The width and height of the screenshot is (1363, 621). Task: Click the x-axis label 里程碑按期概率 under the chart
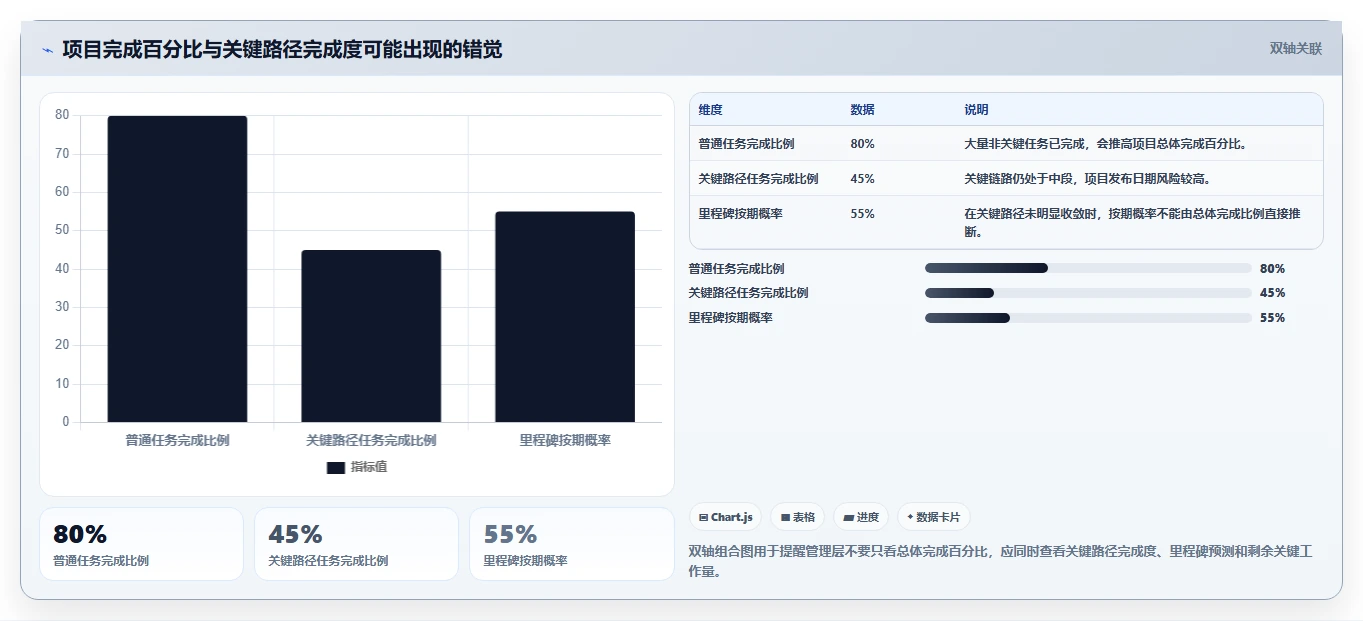(565, 440)
